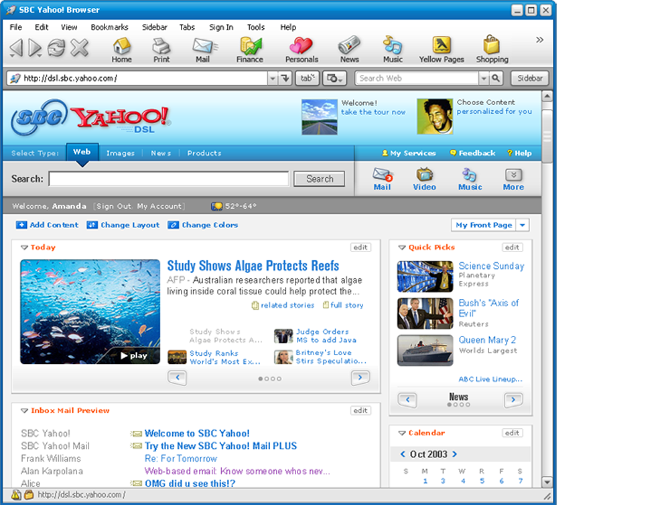Image resolution: width=670 pixels, height=505 pixels.
Task: Open the Sidebar menu
Action: pos(155,27)
